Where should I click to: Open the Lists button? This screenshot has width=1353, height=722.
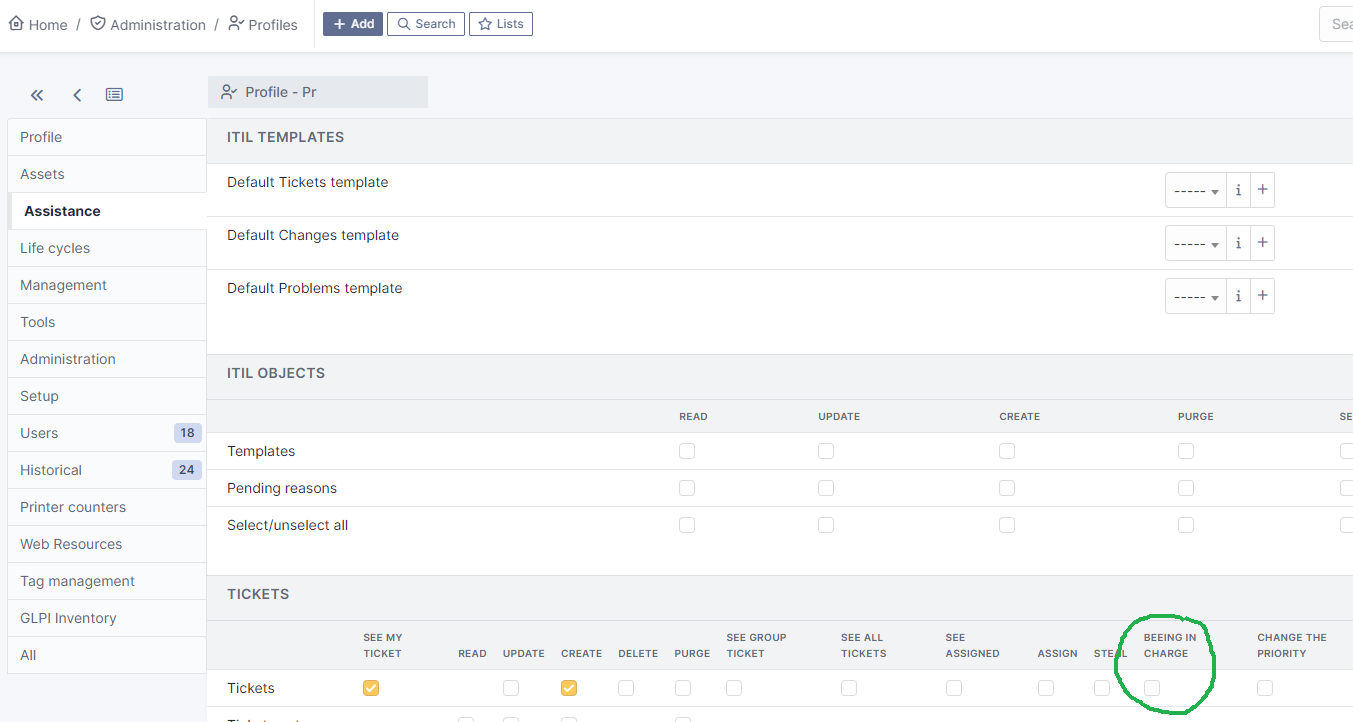[x=501, y=24]
